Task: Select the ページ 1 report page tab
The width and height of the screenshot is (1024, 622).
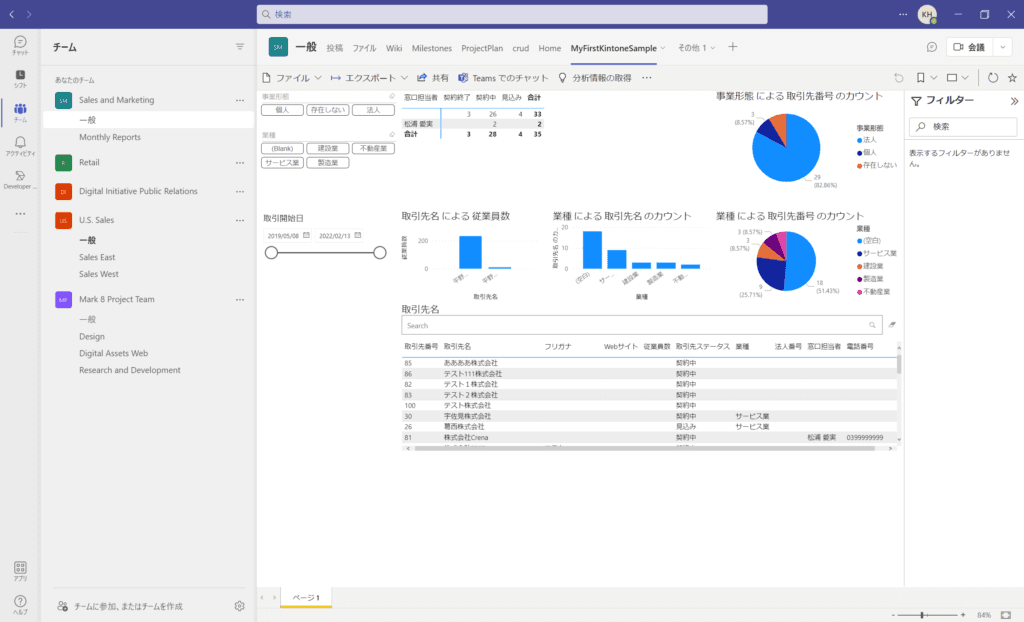Action: click(x=306, y=597)
